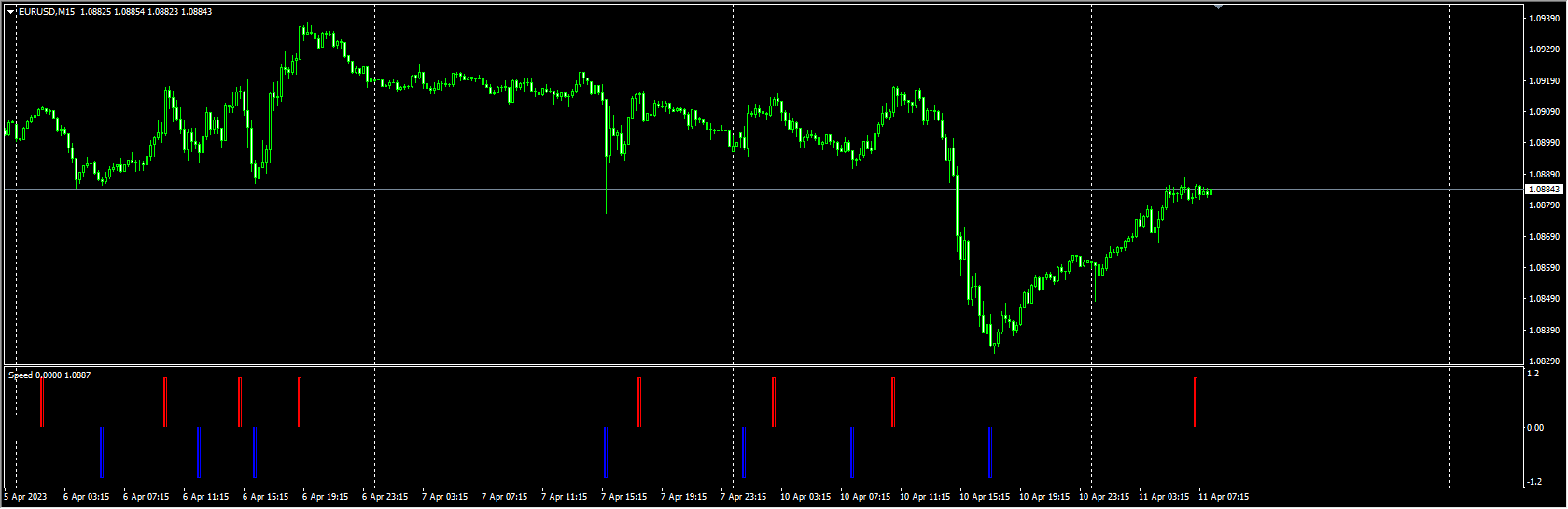Click the 7 Apr 03:15 time label
Viewport: 1568px width, 509px height.
tap(444, 497)
